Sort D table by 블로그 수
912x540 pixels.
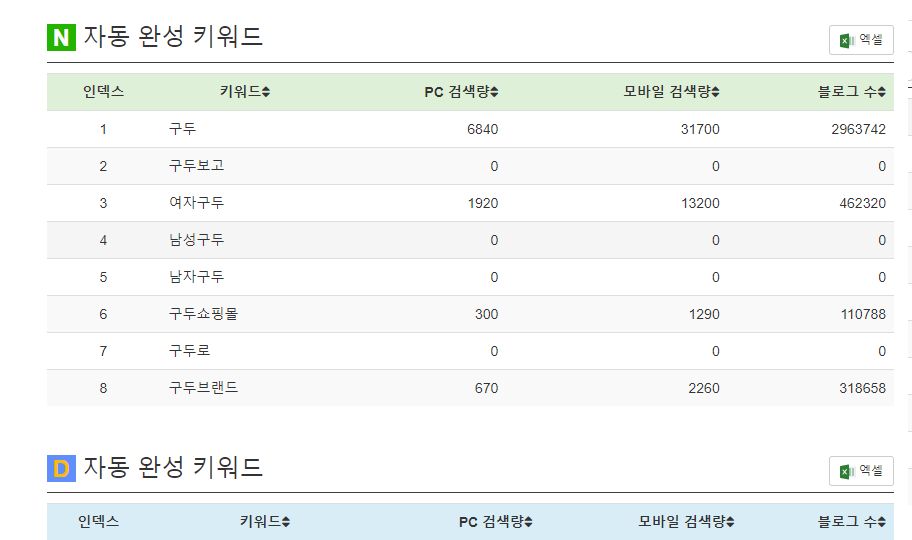852,521
